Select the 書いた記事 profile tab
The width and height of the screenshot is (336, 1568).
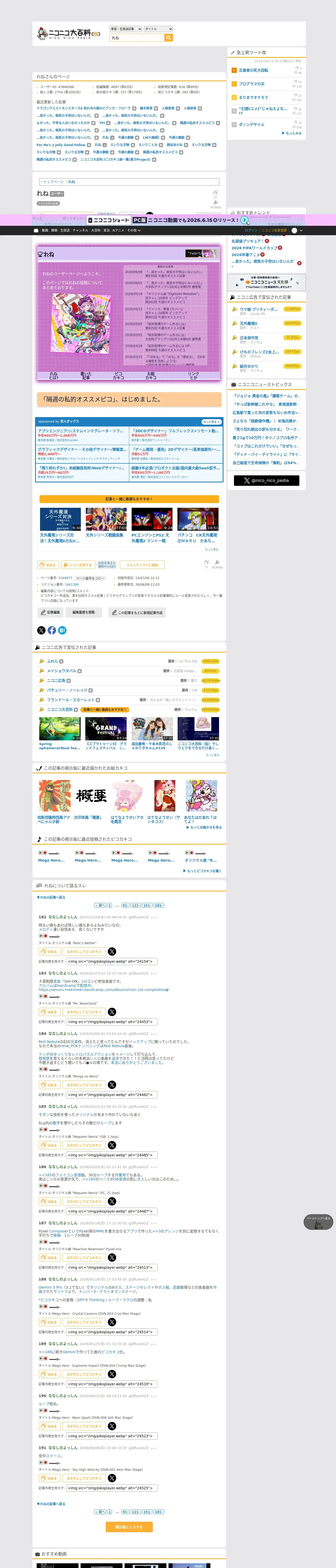(x=86, y=376)
